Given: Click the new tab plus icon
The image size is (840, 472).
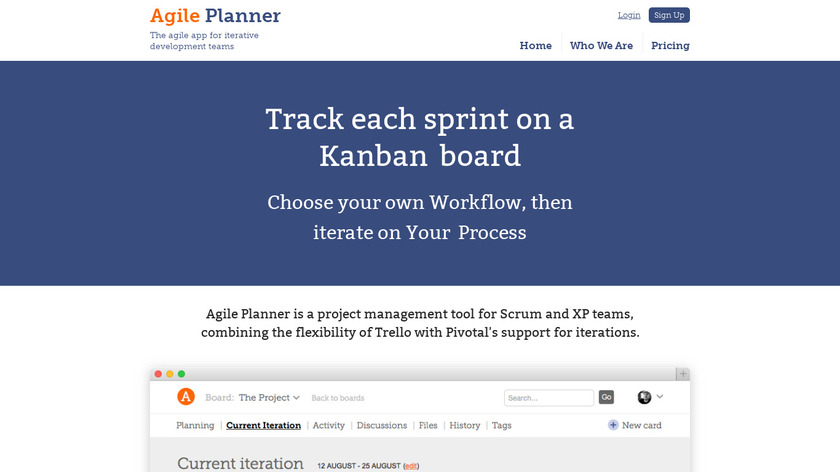Looking at the screenshot, I should (683, 374).
